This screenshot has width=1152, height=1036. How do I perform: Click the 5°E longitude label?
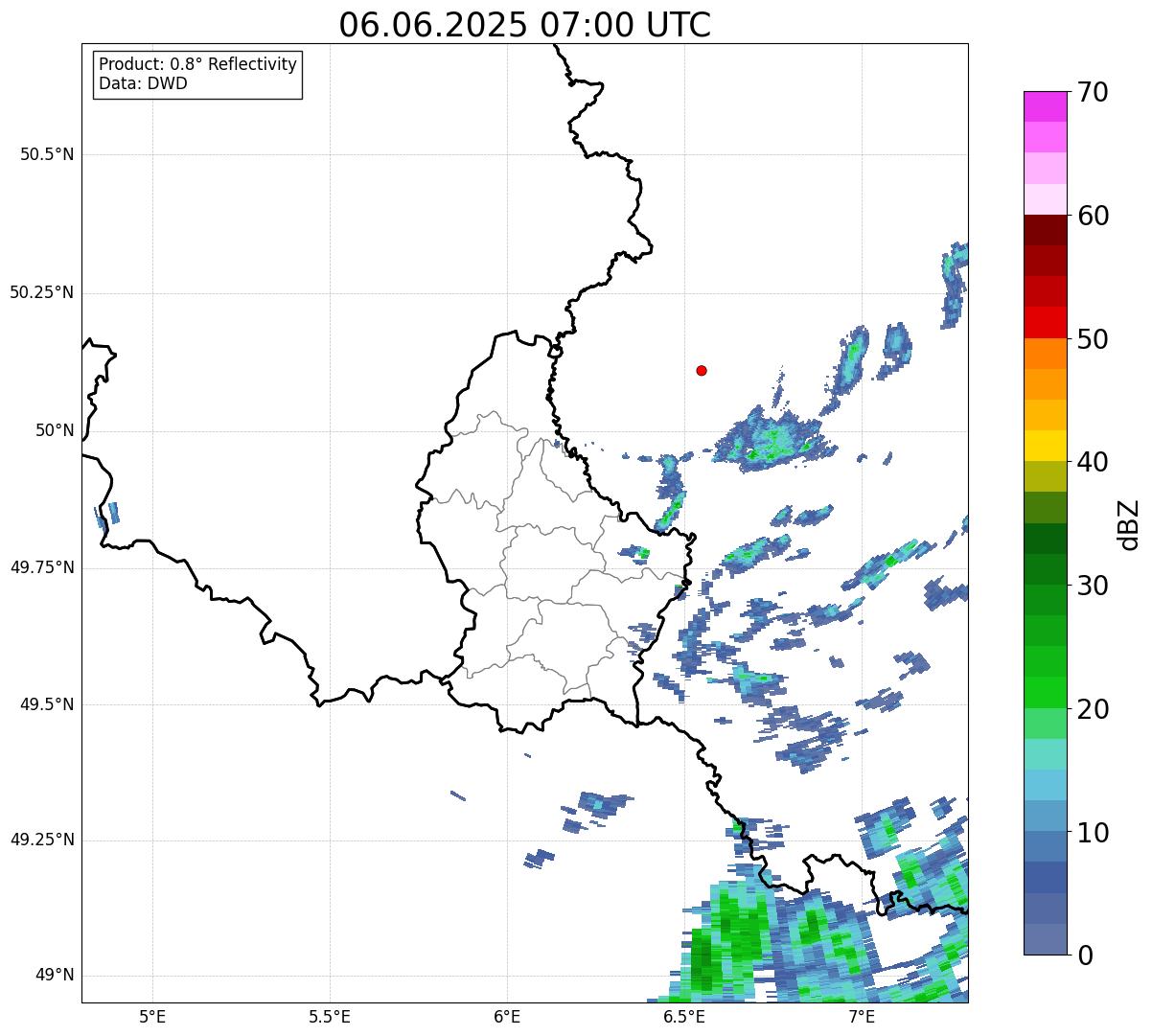[x=152, y=1016]
